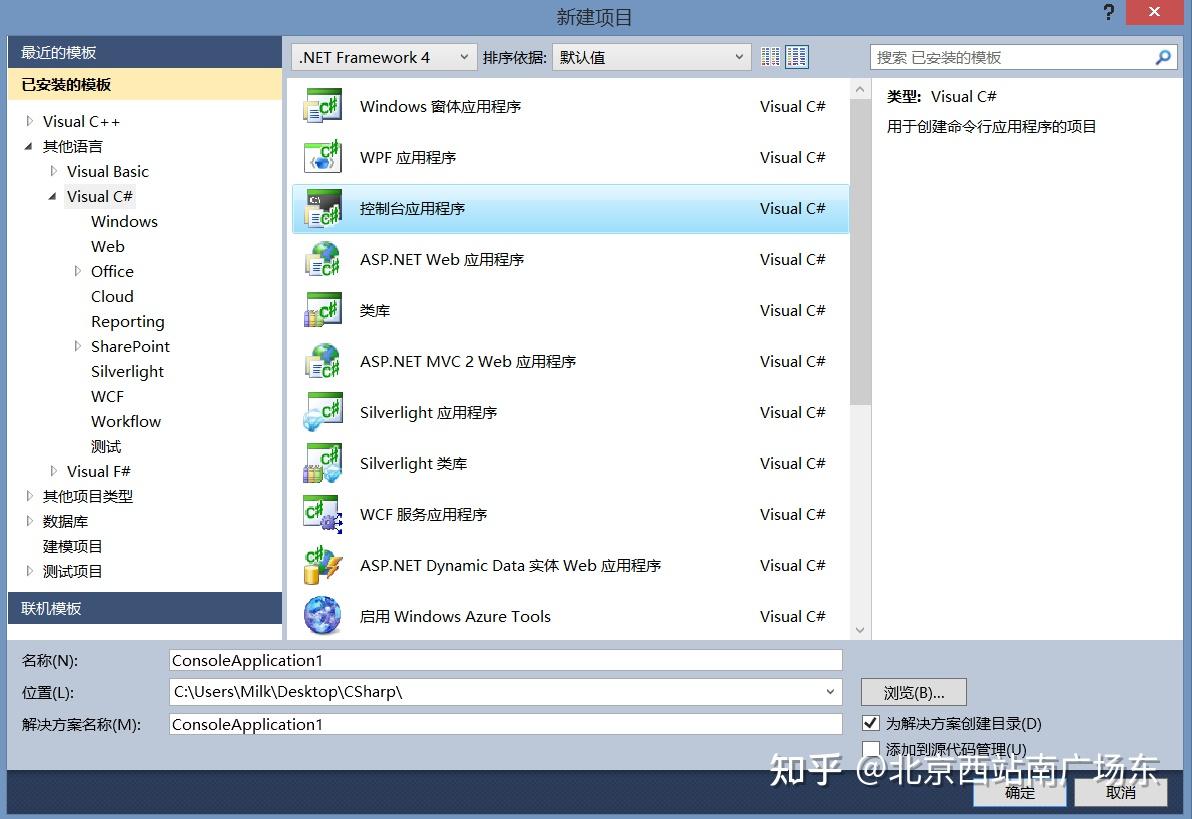The height and width of the screenshot is (819, 1192).
Task: Click the 类库 template icon
Action: [x=322, y=310]
